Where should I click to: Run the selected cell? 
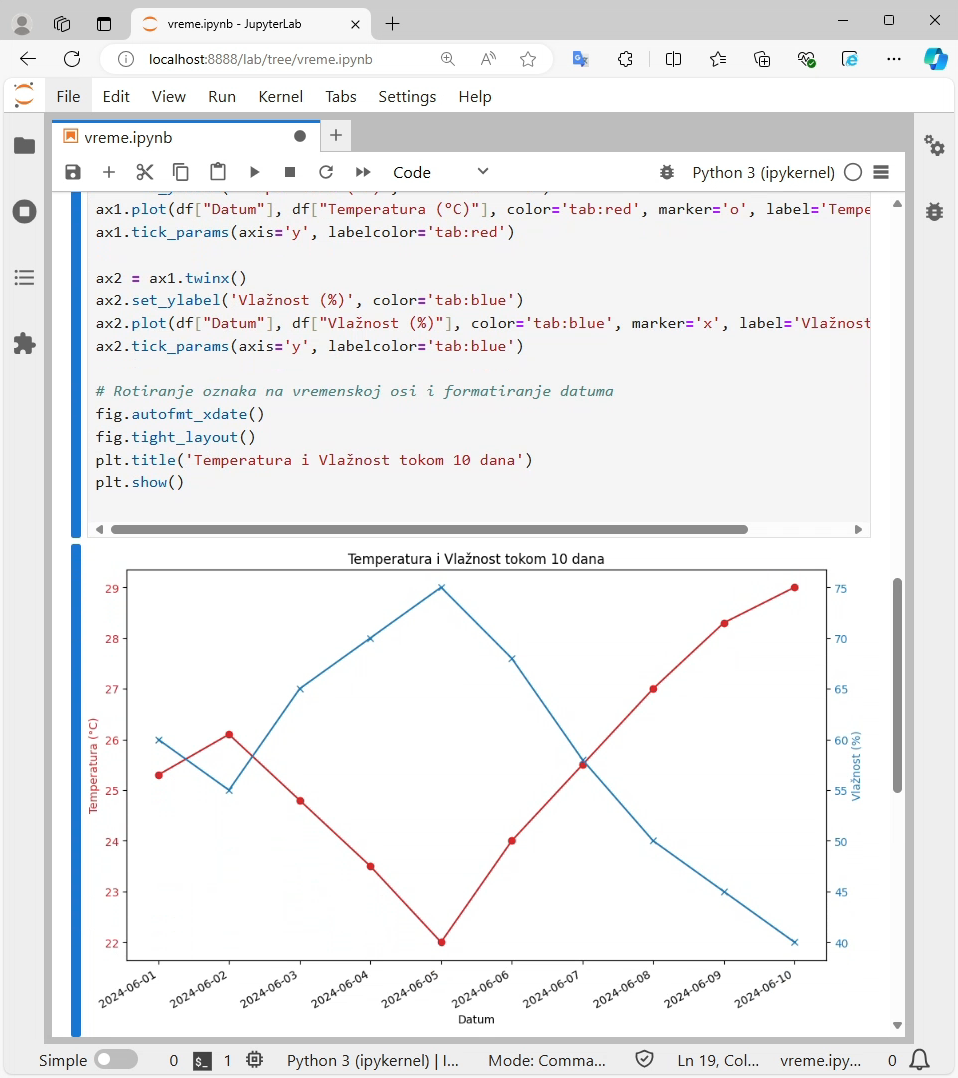pyautogui.click(x=254, y=172)
